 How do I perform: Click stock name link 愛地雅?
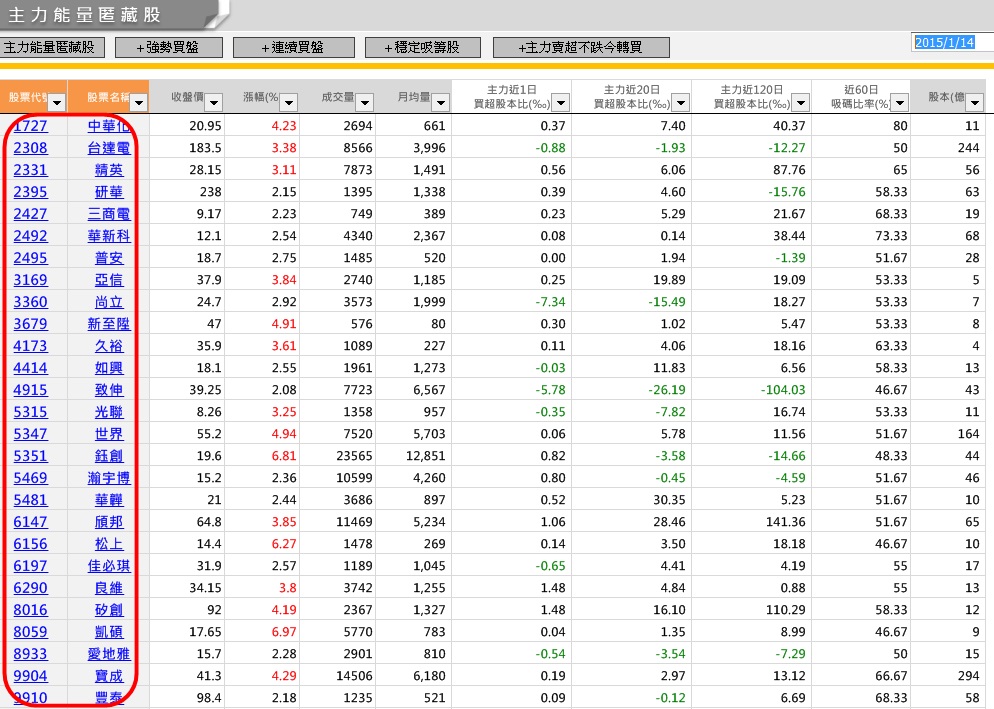click(109, 654)
